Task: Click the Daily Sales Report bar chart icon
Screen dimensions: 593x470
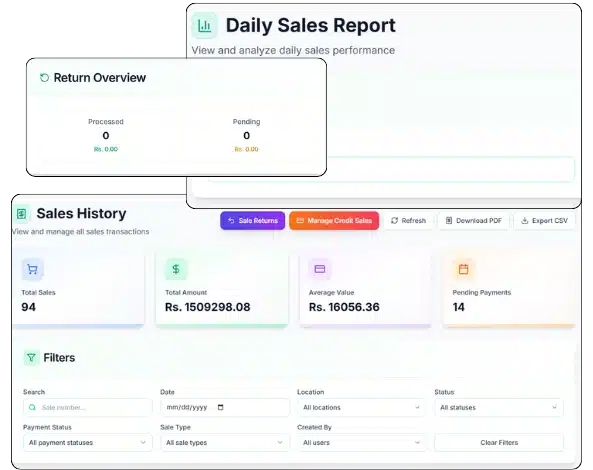Action: [x=205, y=26]
